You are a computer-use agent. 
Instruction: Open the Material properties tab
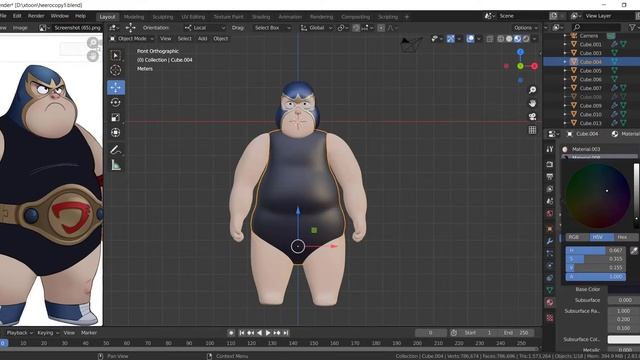[x=550, y=302]
